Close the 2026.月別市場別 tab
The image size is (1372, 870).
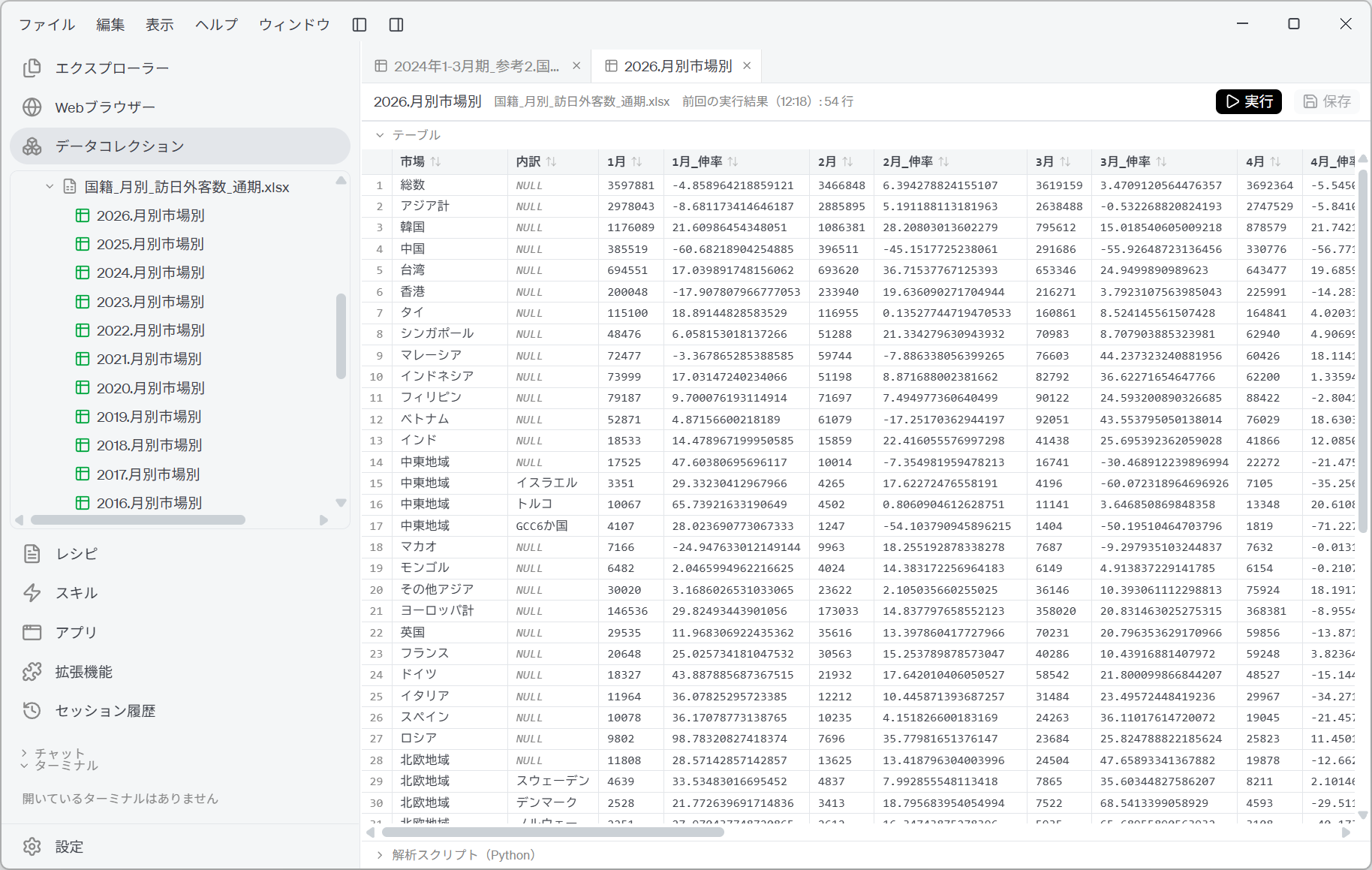click(747, 66)
